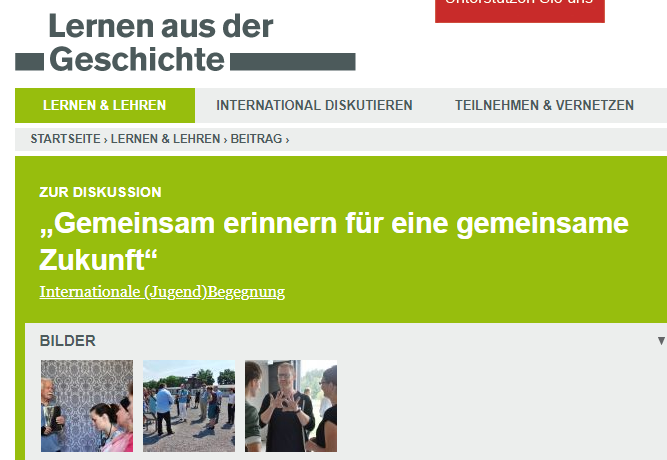Click the Zur Diskussion label

pos(100,192)
